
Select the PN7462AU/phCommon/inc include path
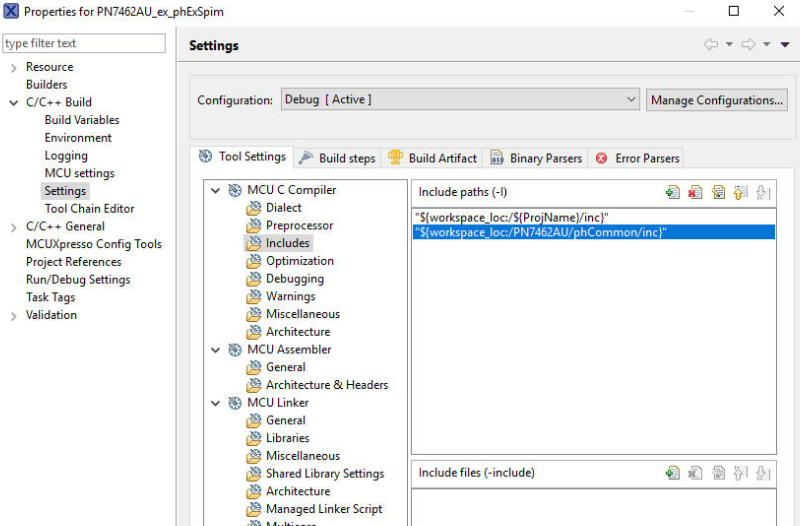[594, 233]
